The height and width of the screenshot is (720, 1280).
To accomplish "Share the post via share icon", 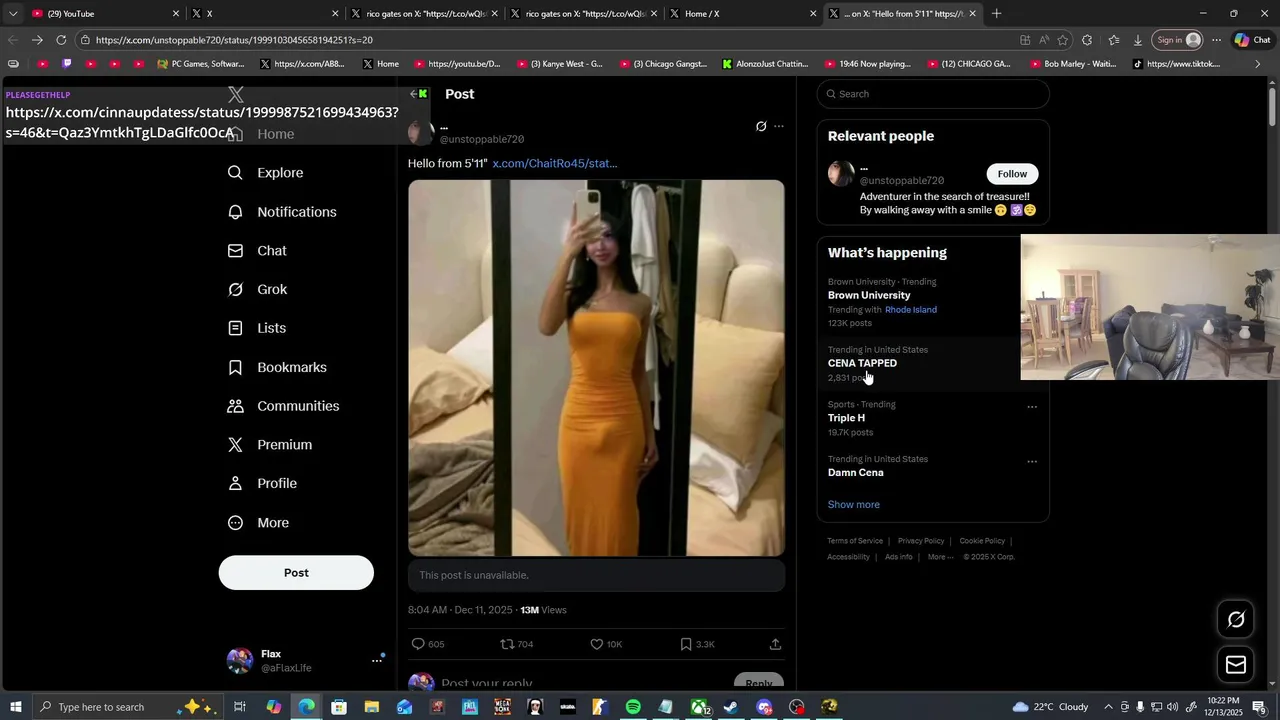I will click(775, 644).
